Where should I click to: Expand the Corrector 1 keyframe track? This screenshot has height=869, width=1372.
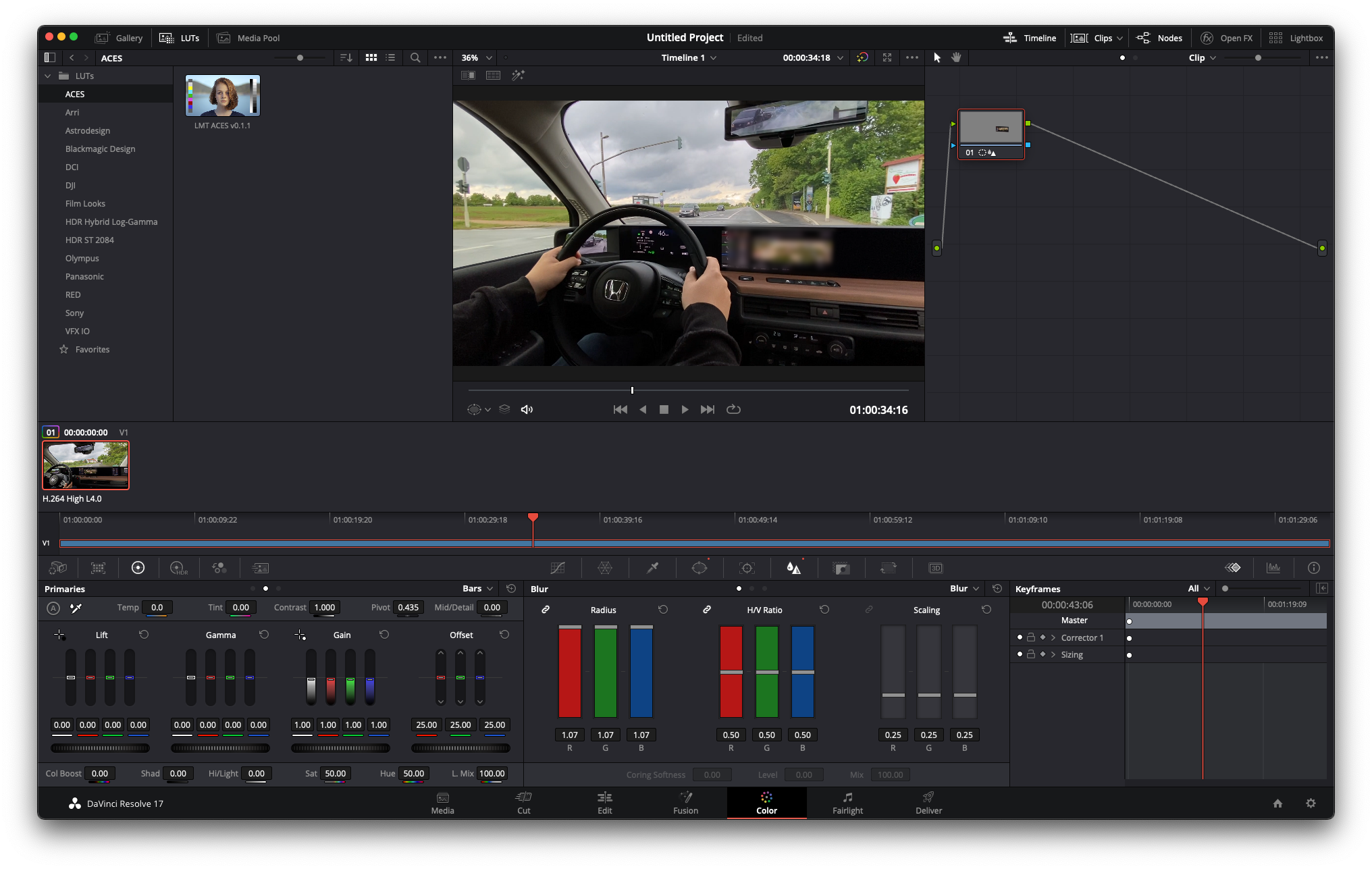coord(1053,637)
